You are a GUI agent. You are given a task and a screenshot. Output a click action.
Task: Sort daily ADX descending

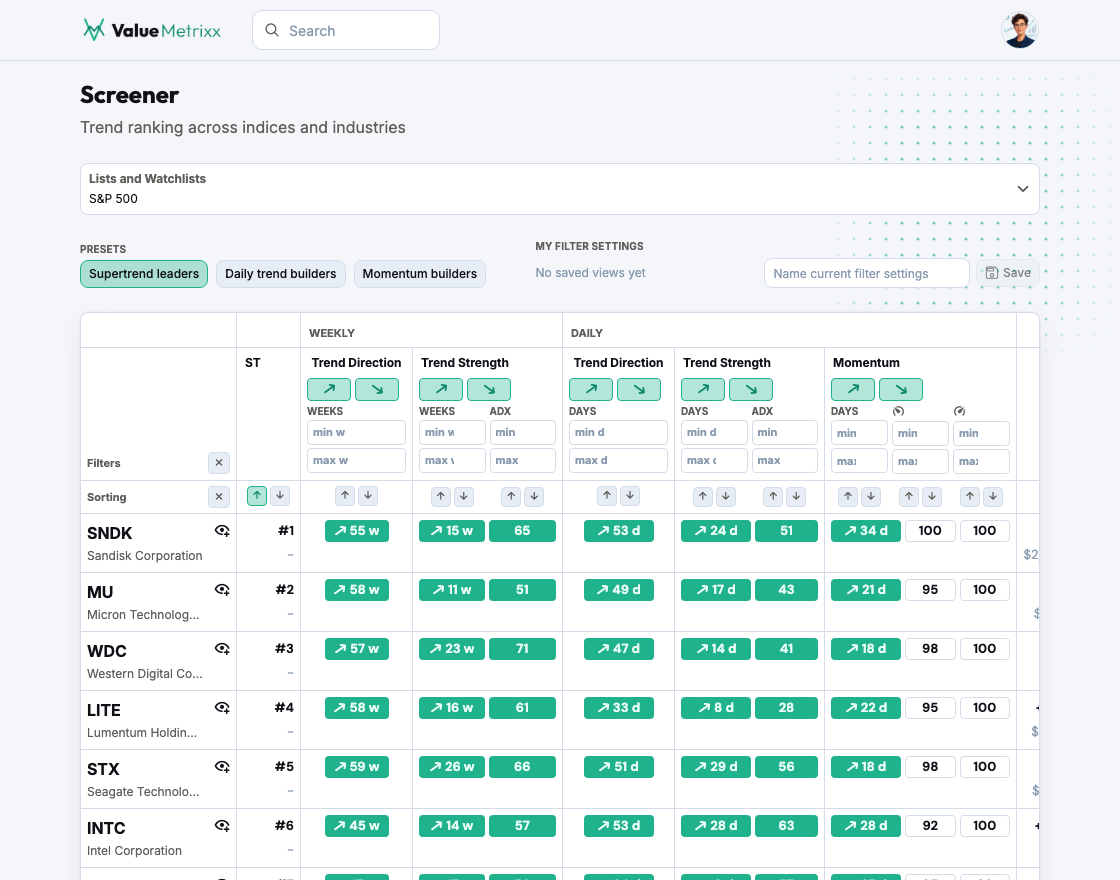pyautogui.click(x=796, y=496)
